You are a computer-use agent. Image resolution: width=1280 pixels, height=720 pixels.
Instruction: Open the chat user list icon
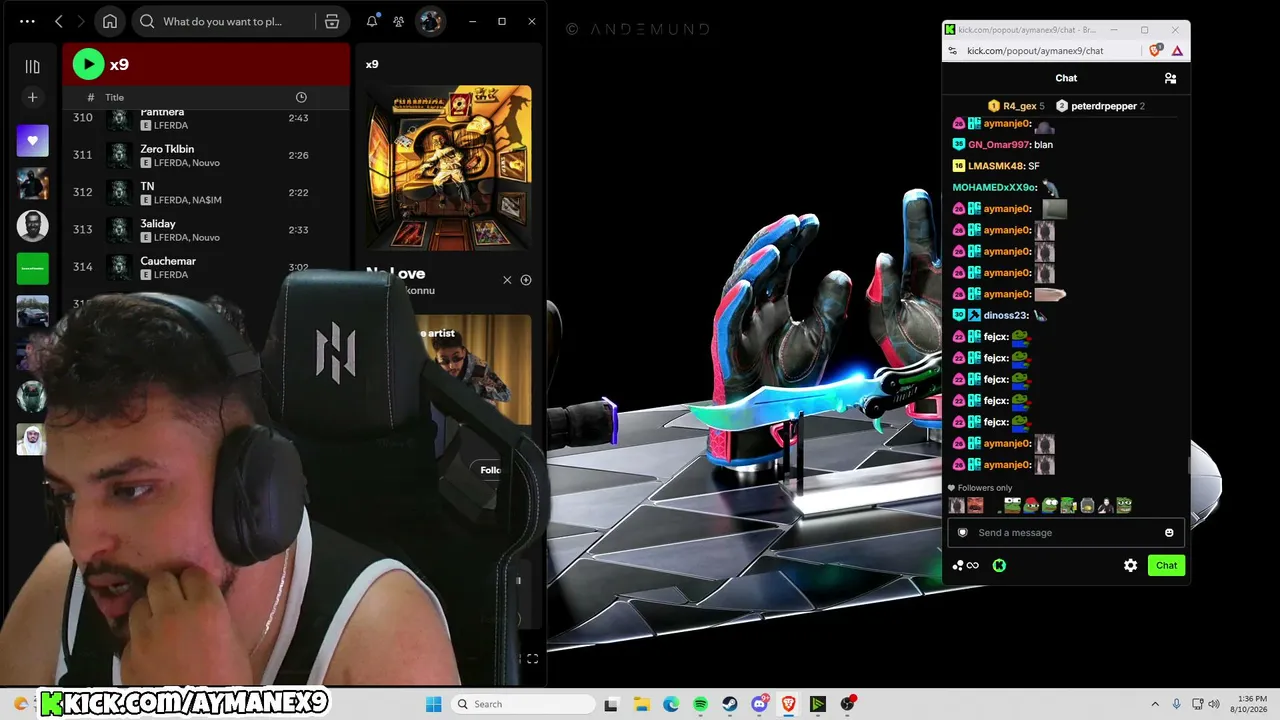[x=1170, y=78]
